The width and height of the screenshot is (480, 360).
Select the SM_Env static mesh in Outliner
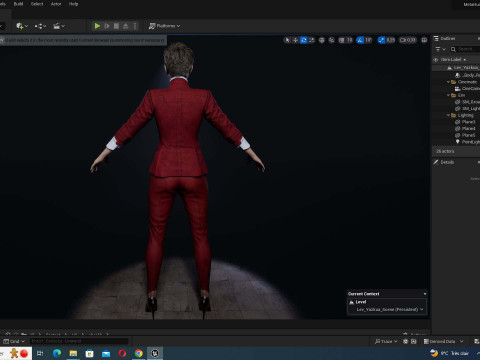click(468, 102)
